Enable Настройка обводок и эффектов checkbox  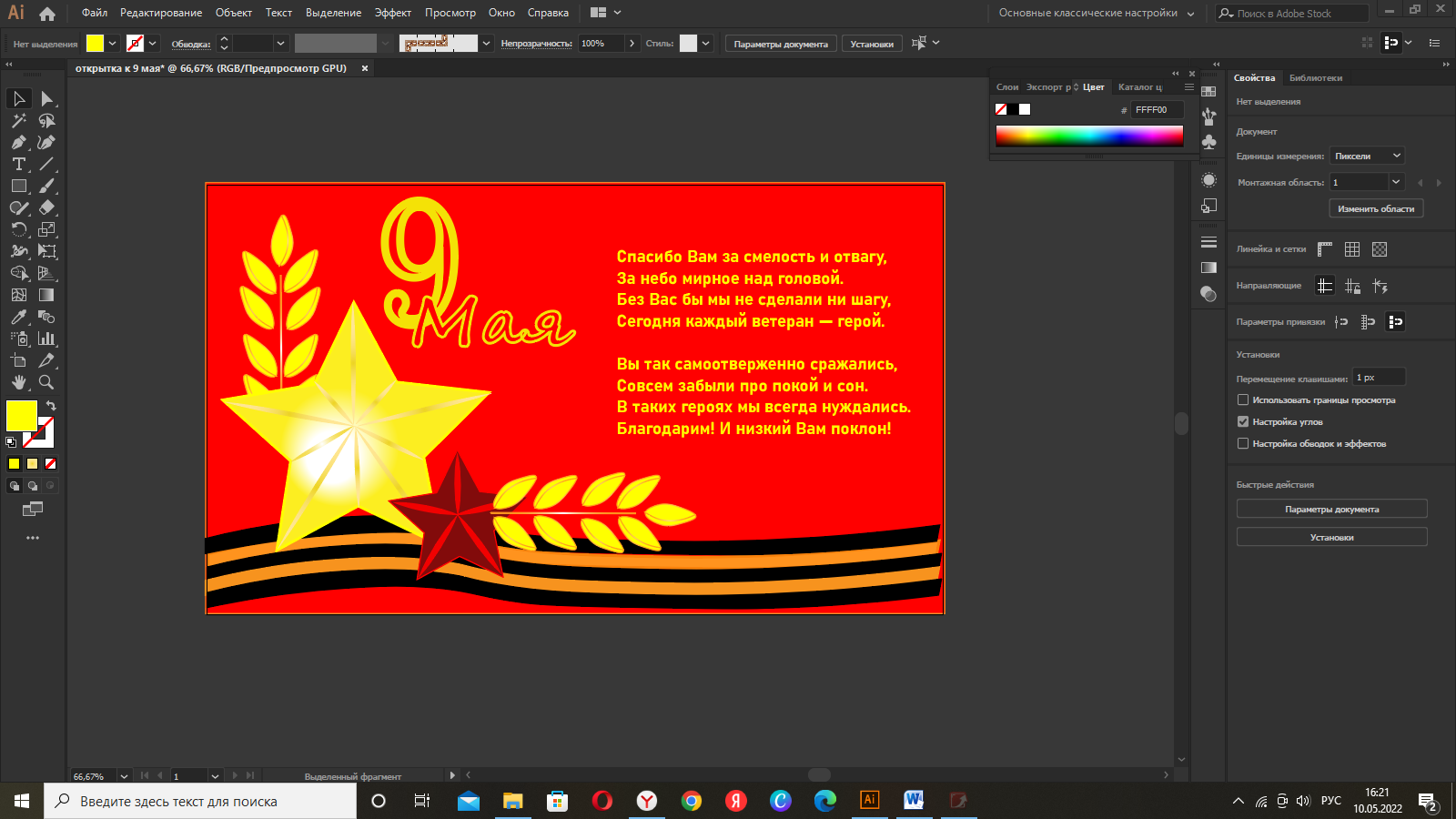[1243, 443]
